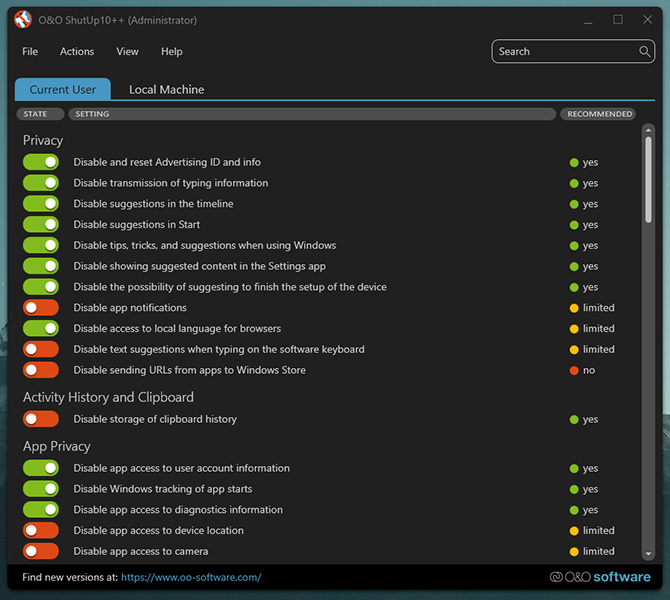
Task: Sort by the SETTING column header
Action: coord(312,114)
